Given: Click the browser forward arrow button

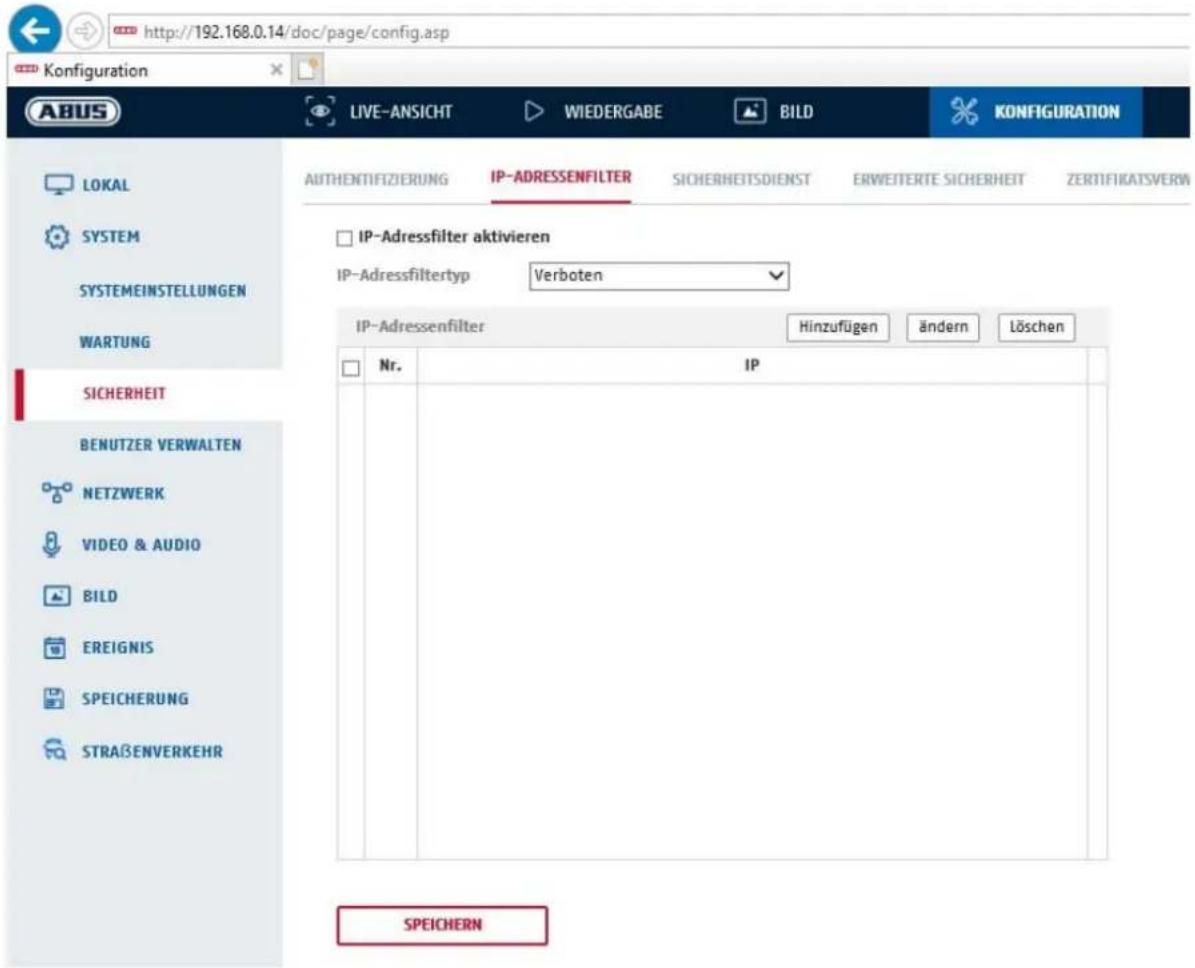Looking at the screenshot, I should point(84,31).
